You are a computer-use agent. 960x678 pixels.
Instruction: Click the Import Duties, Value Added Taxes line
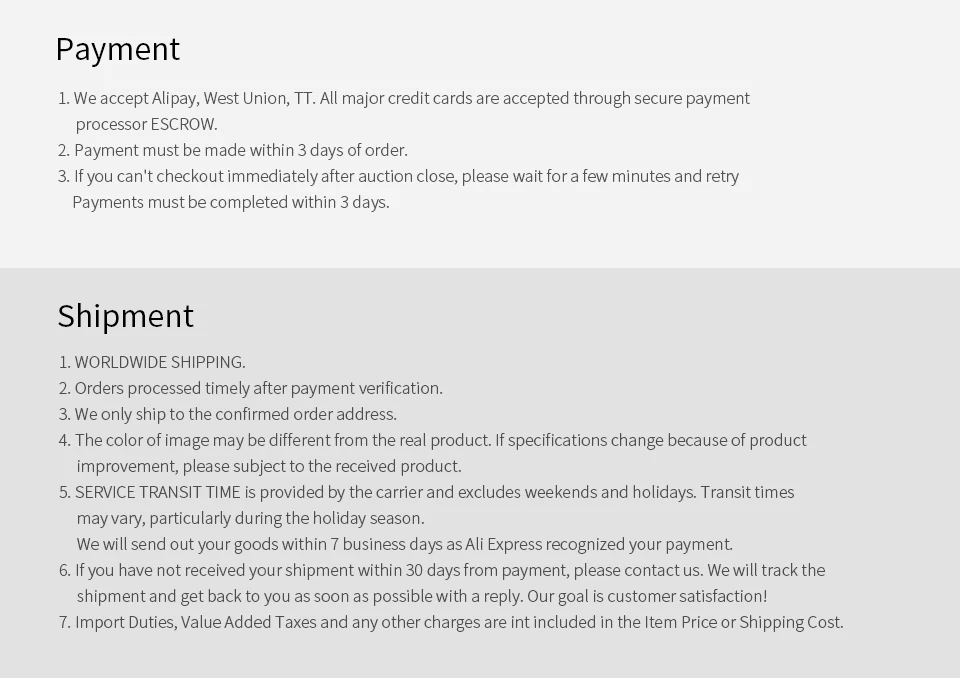pos(451,622)
